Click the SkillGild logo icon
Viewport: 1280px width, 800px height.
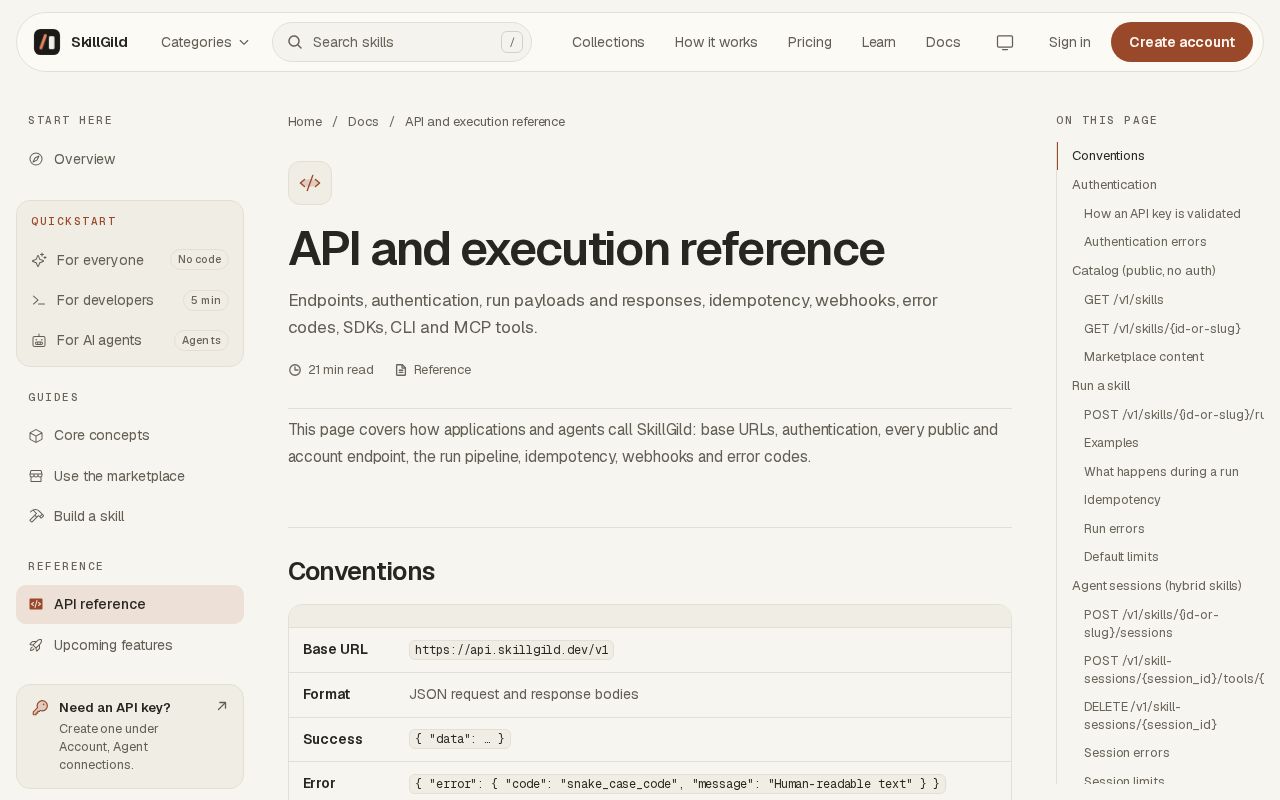(x=47, y=42)
